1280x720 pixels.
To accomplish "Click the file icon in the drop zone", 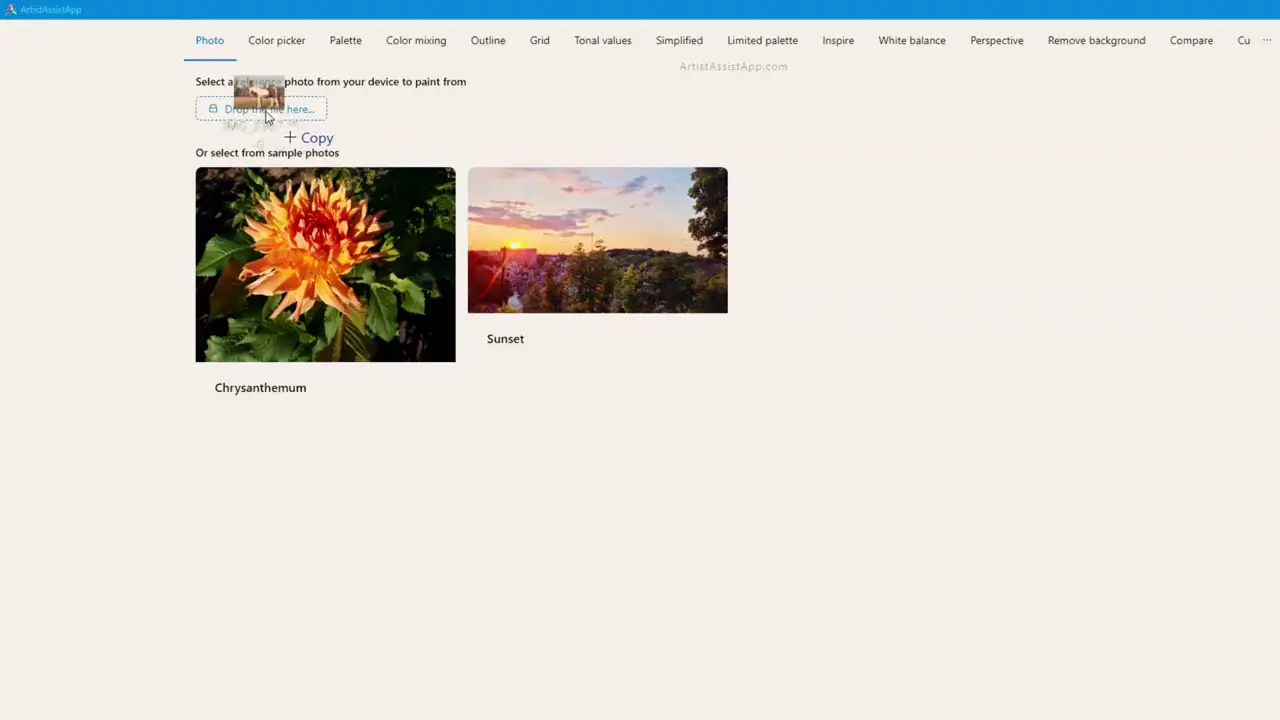I will click(x=213, y=109).
